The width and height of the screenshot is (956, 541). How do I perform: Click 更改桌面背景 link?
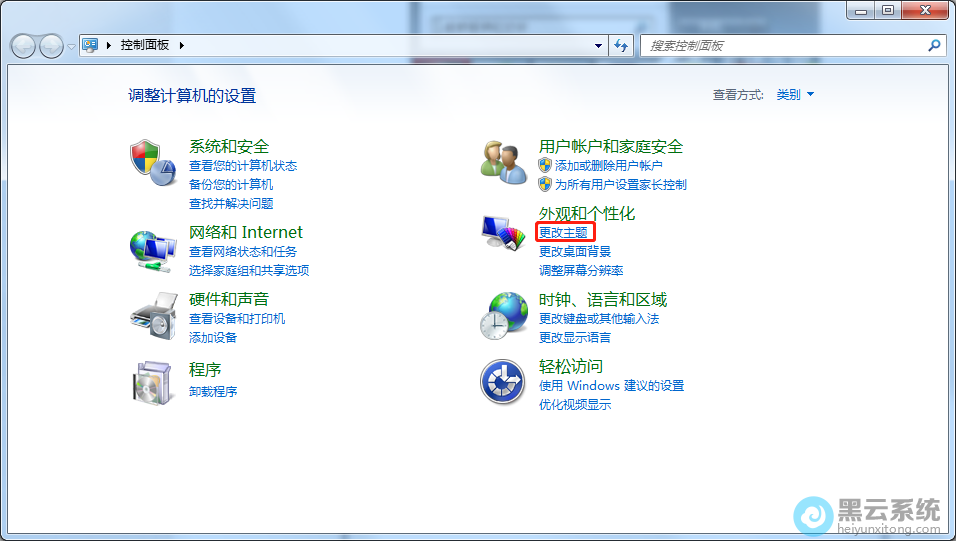pyautogui.click(x=575, y=252)
